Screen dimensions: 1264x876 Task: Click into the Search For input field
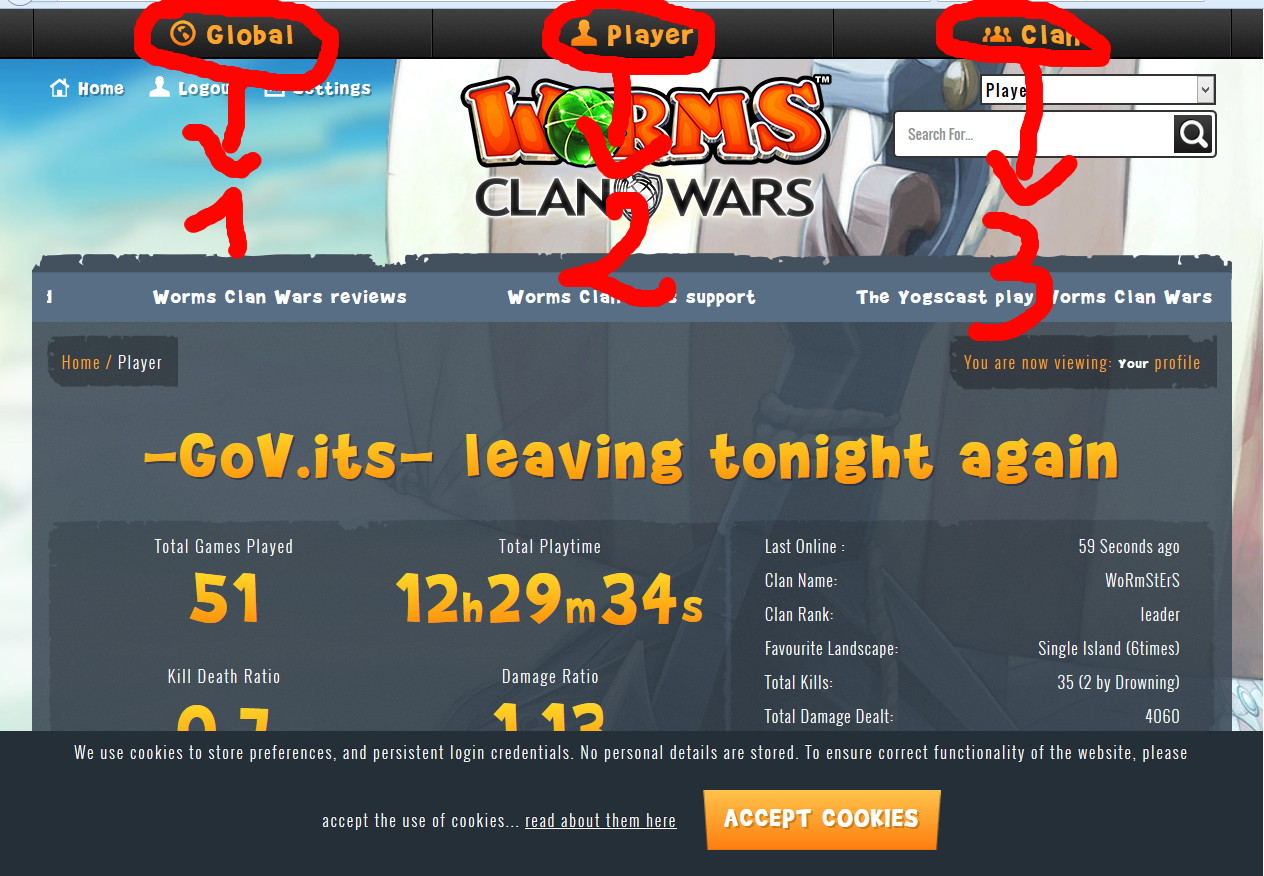1035,134
